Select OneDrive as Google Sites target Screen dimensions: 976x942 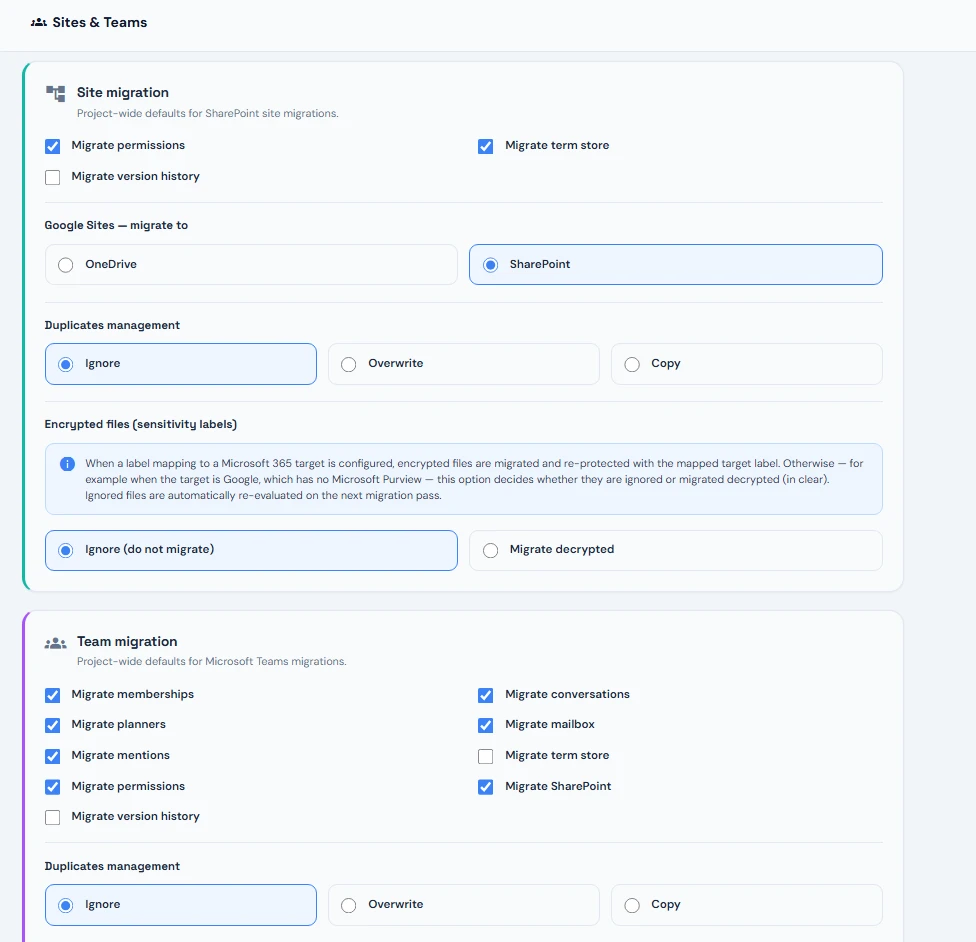point(251,265)
